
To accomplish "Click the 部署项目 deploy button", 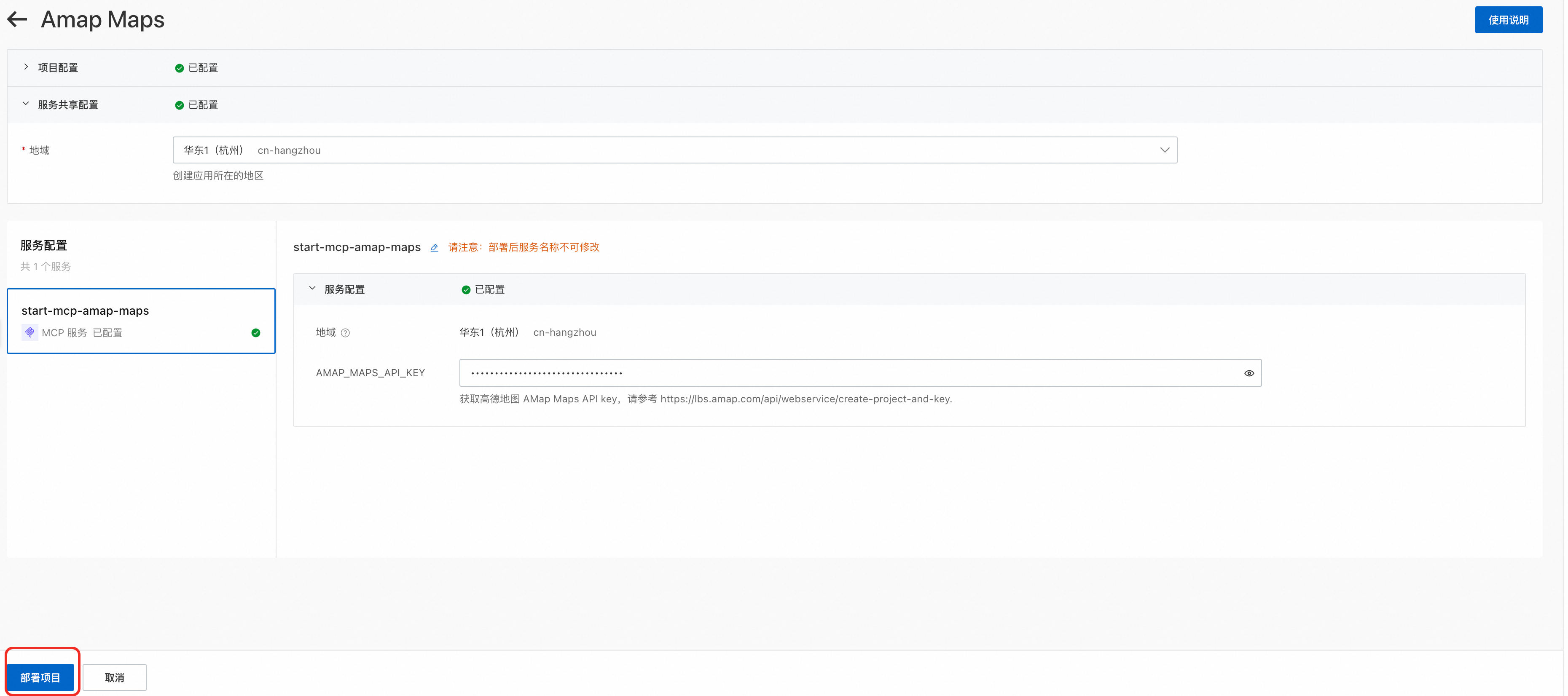I will [x=40, y=677].
